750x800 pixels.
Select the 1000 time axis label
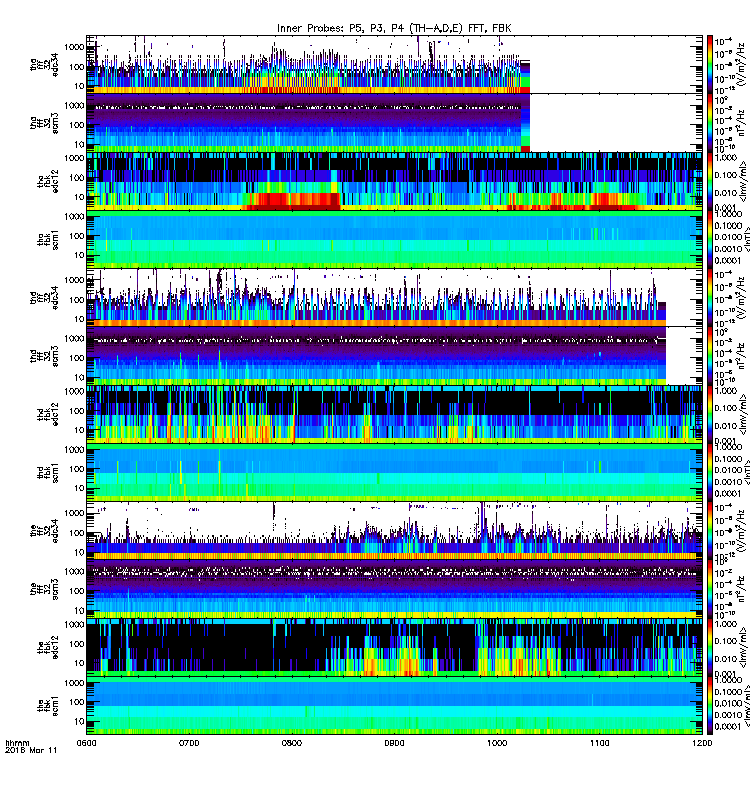497,743
